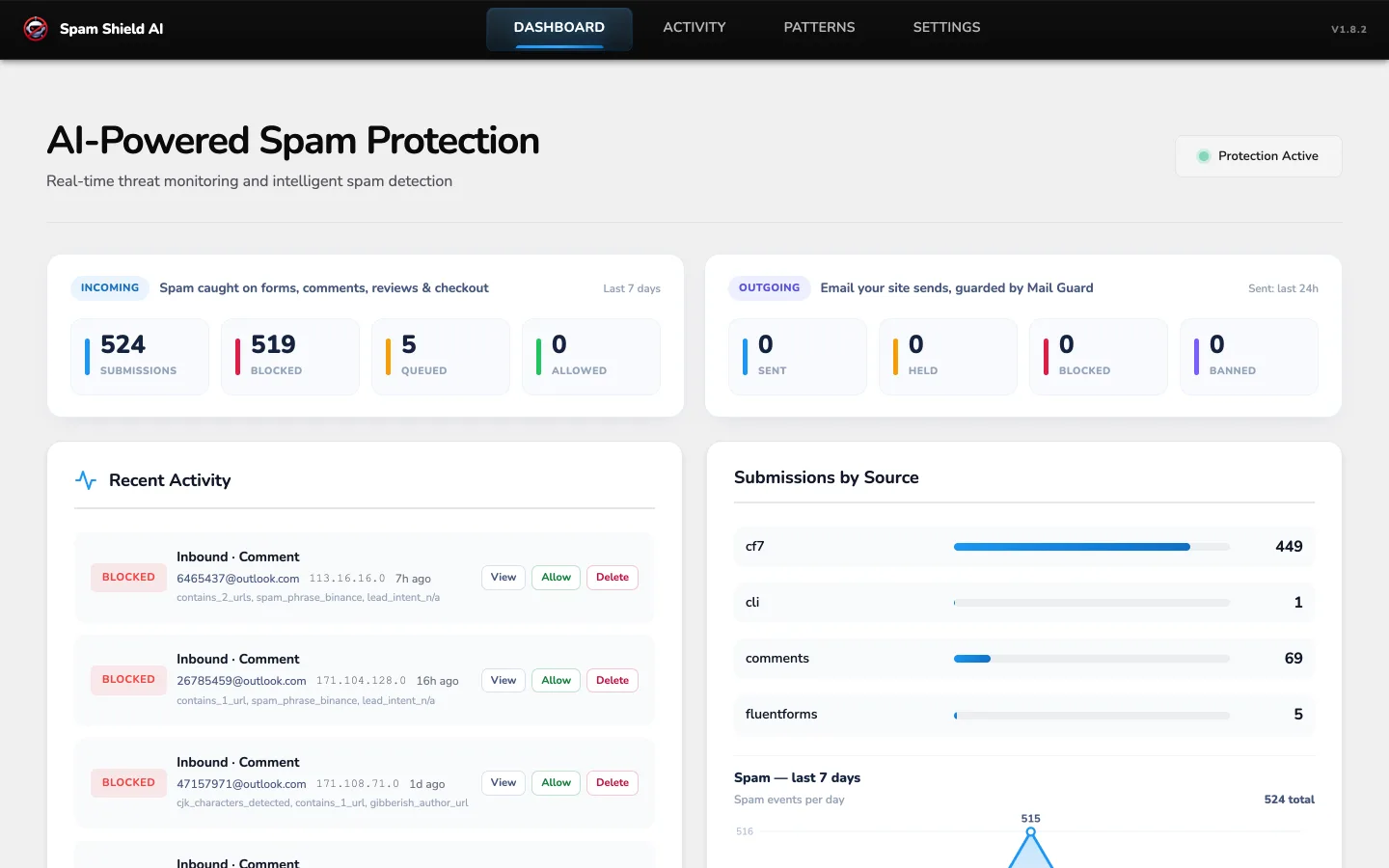View the 6465437@outlook.com blocked comment
The width and height of the screenshot is (1389, 868).
tap(504, 578)
